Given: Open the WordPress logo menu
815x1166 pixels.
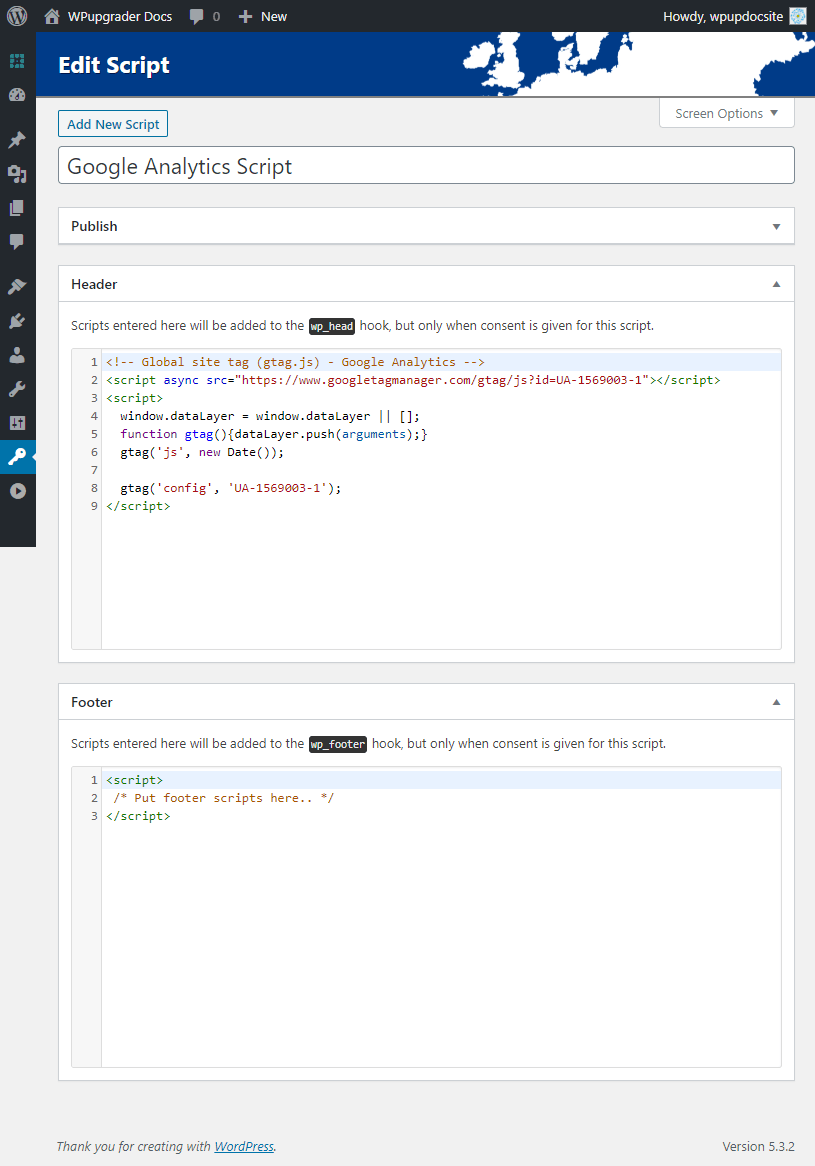Looking at the screenshot, I should tap(16, 16).
